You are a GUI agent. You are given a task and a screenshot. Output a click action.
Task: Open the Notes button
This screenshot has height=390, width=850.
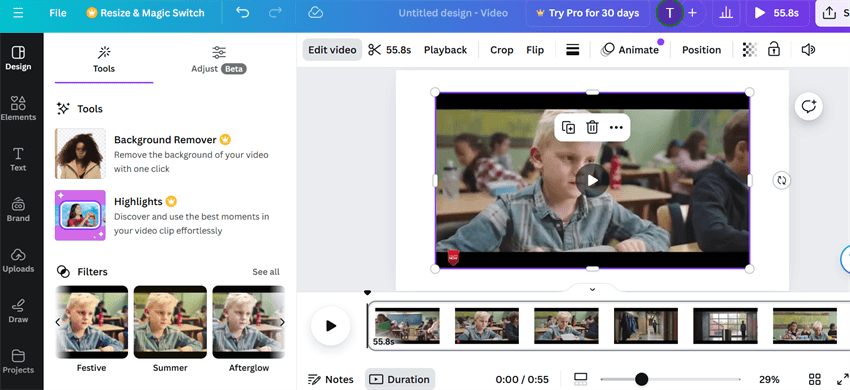(331, 379)
